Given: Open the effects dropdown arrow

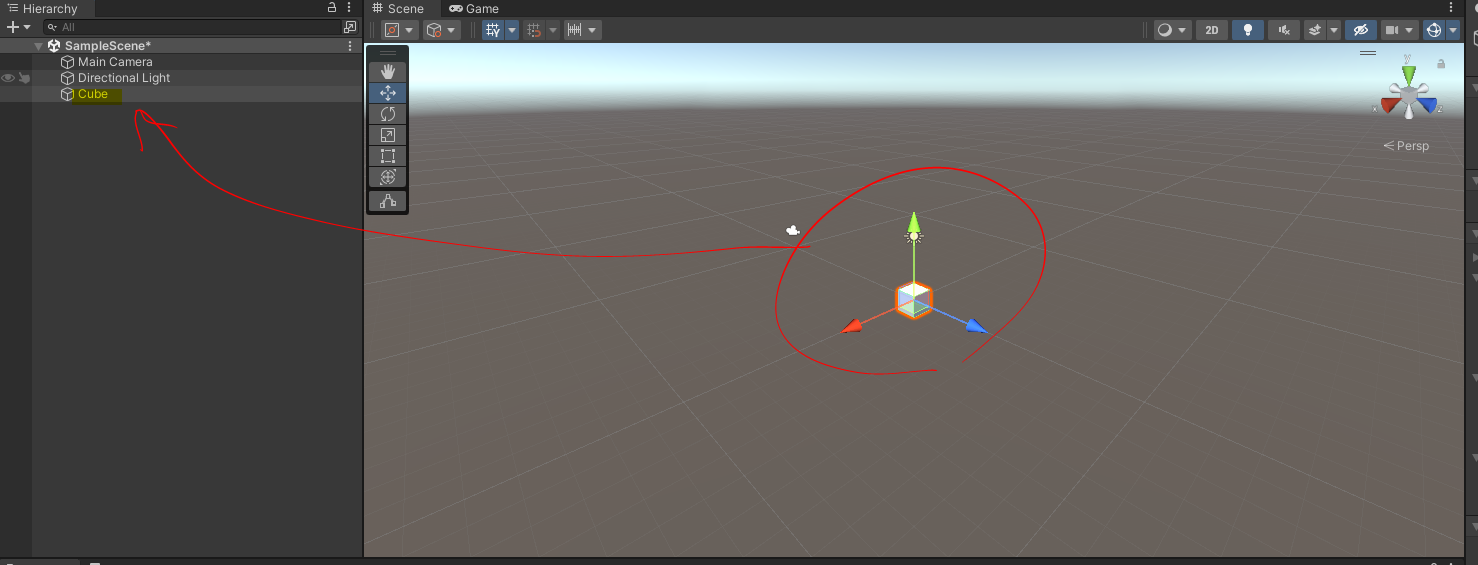Looking at the screenshot, I should [x=1334, y=30].
